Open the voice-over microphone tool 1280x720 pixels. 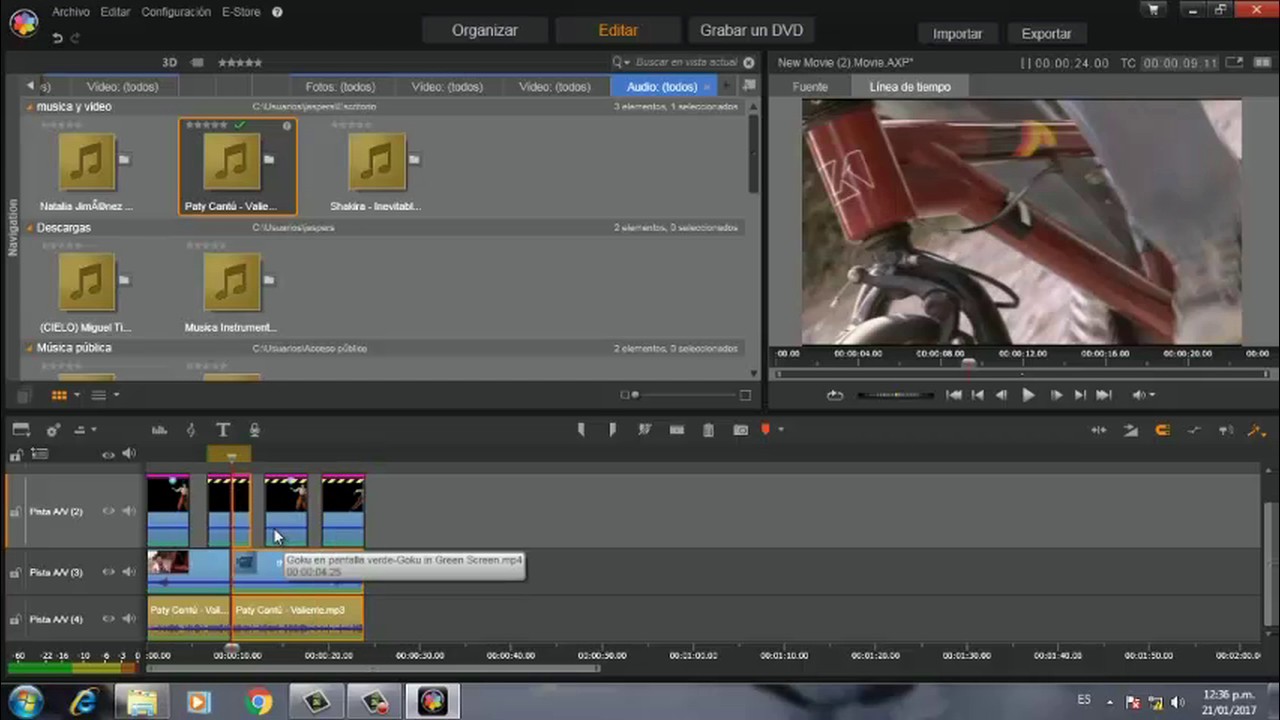point(255,430)
